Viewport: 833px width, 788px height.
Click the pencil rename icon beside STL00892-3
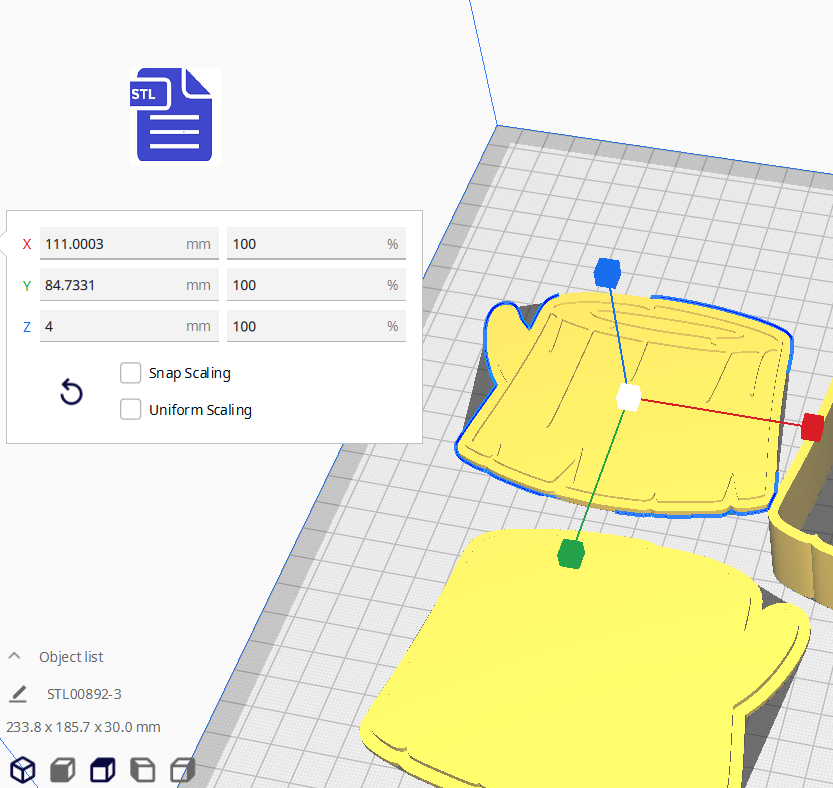[18, 694]
